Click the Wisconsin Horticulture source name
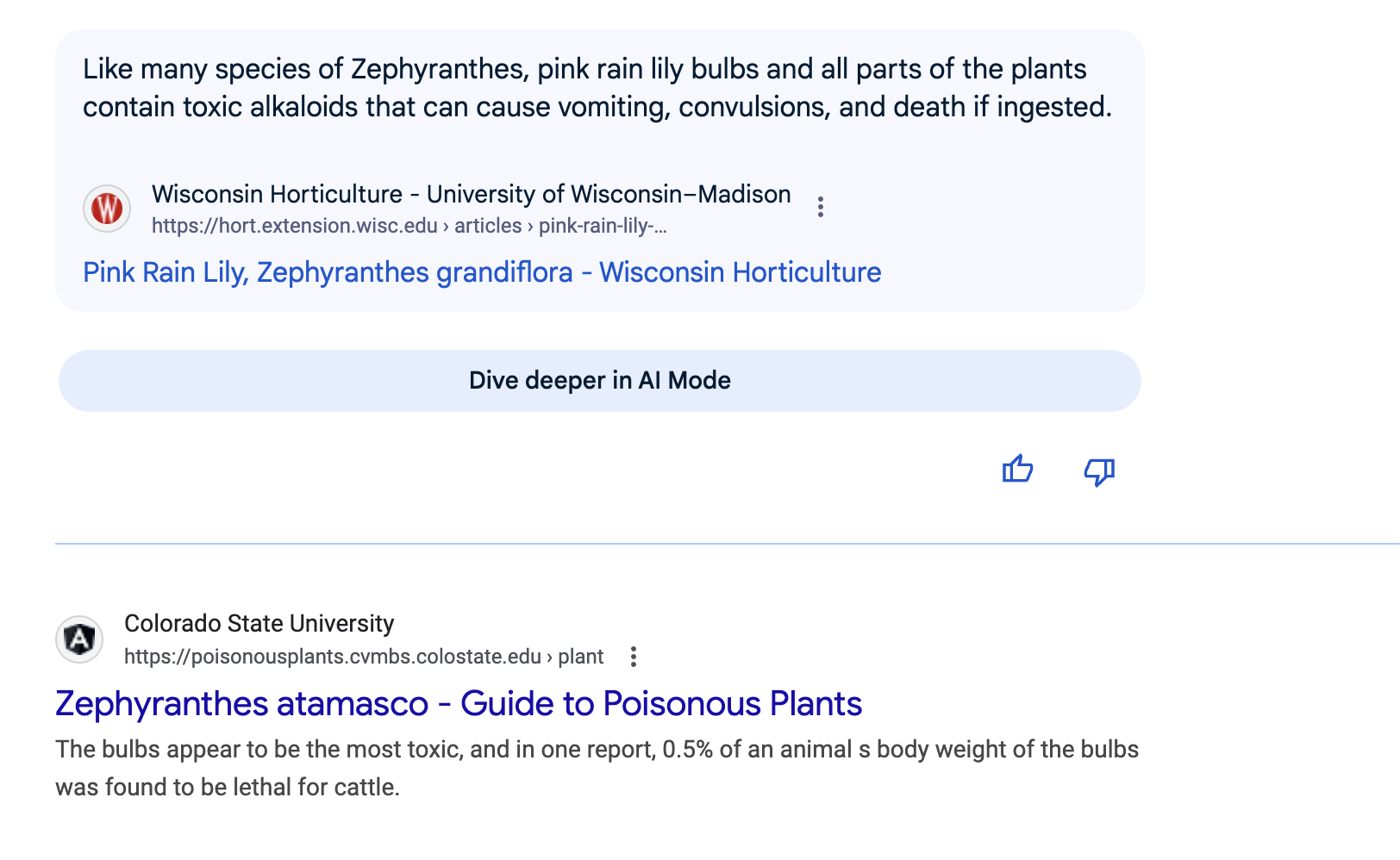 pyautogui.click(x=471, y=194)
